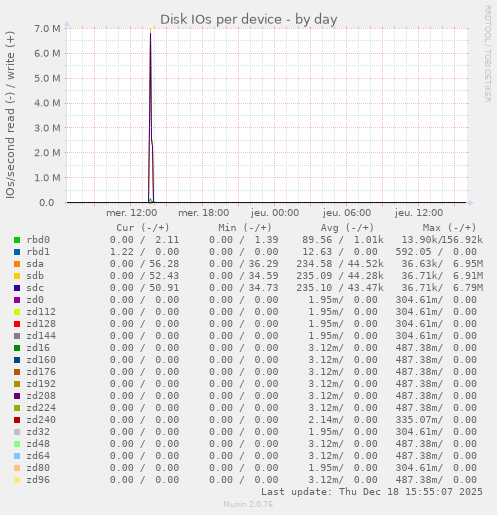
Task: Click the rbd0 device label
Action: (38, 240)
